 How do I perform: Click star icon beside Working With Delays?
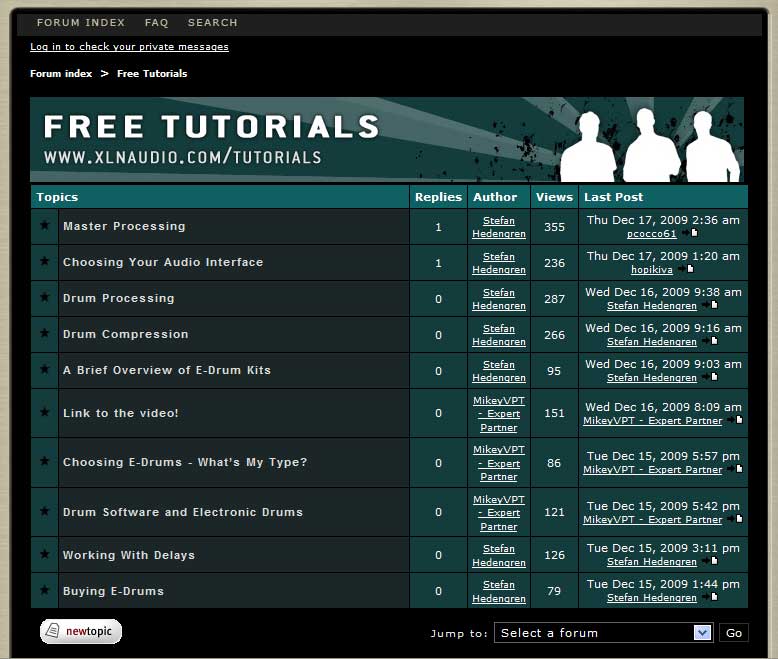45,554
